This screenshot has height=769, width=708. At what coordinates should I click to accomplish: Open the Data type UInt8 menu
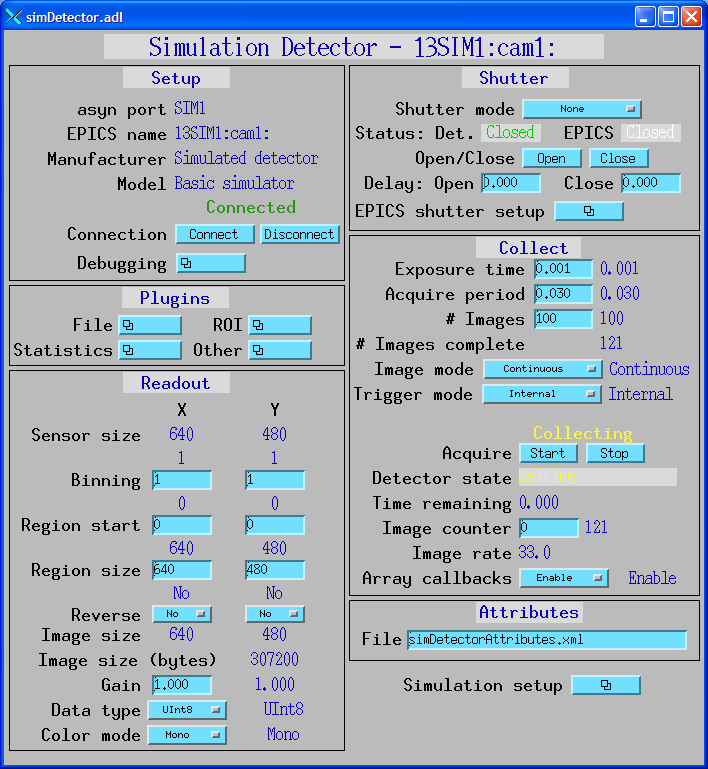coord(187,710)
